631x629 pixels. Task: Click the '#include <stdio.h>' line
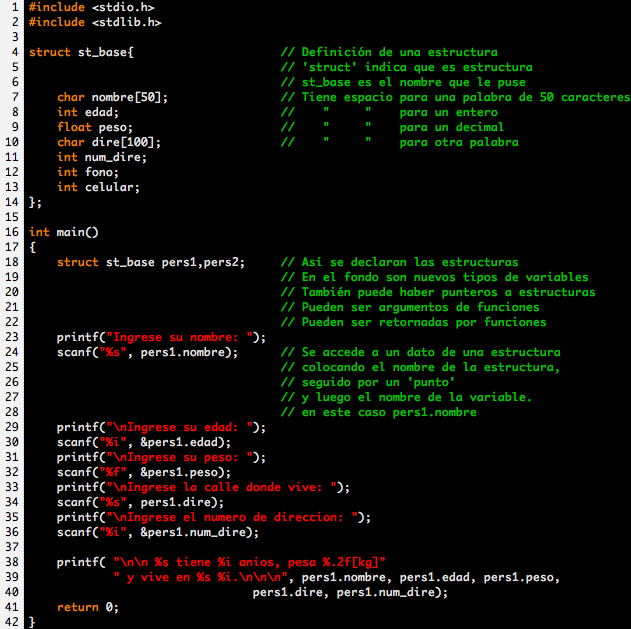click(x=92, y=7)
